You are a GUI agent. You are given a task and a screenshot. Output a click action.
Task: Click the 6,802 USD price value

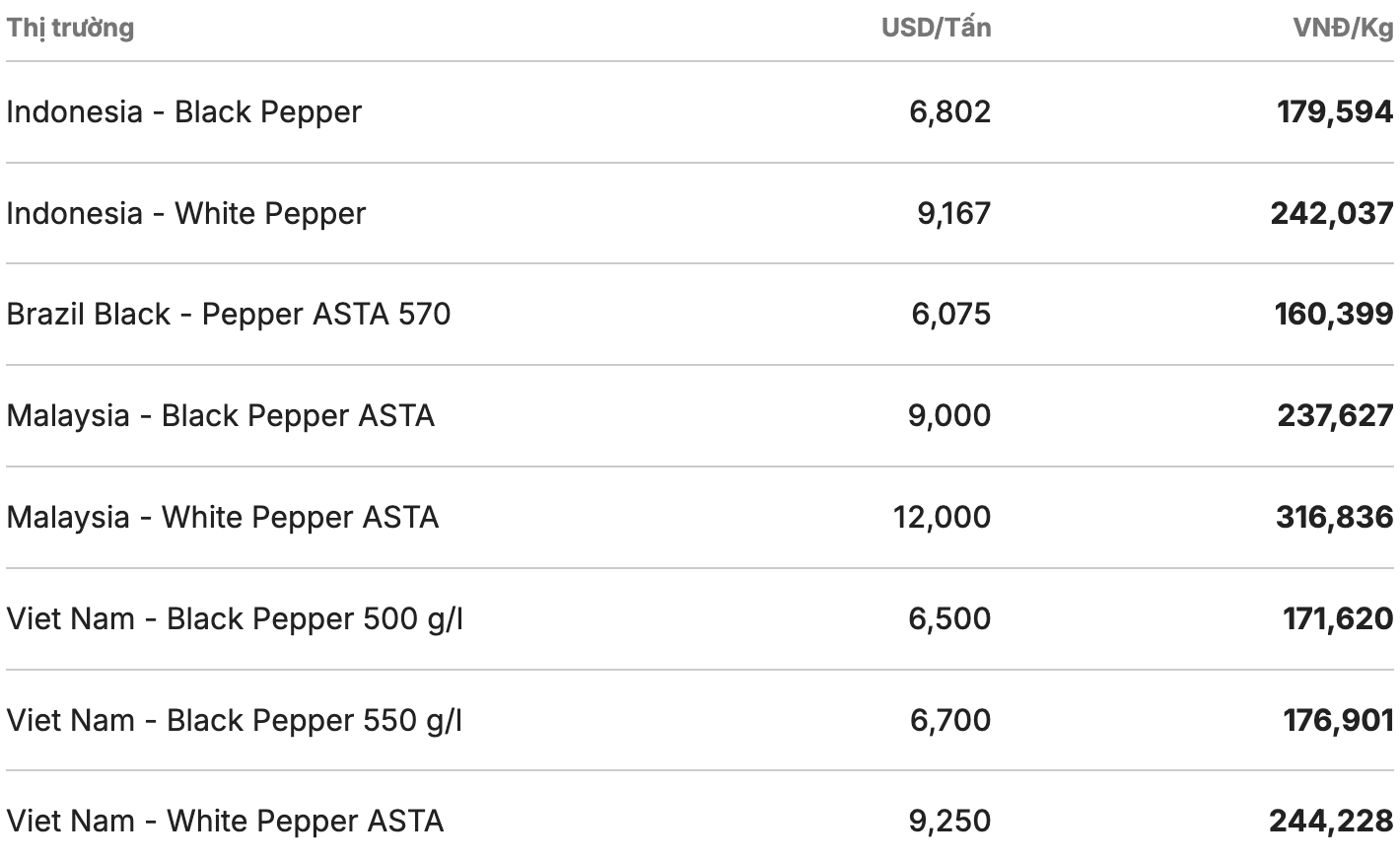pyautogui.click(x=949, y=111)
